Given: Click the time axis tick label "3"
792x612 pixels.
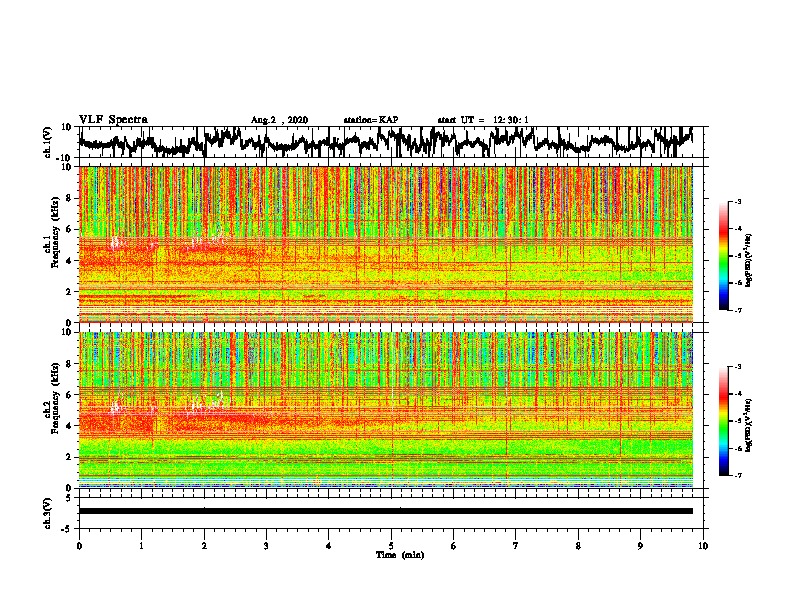Looking at the screenshot, I should pos(266,546).
